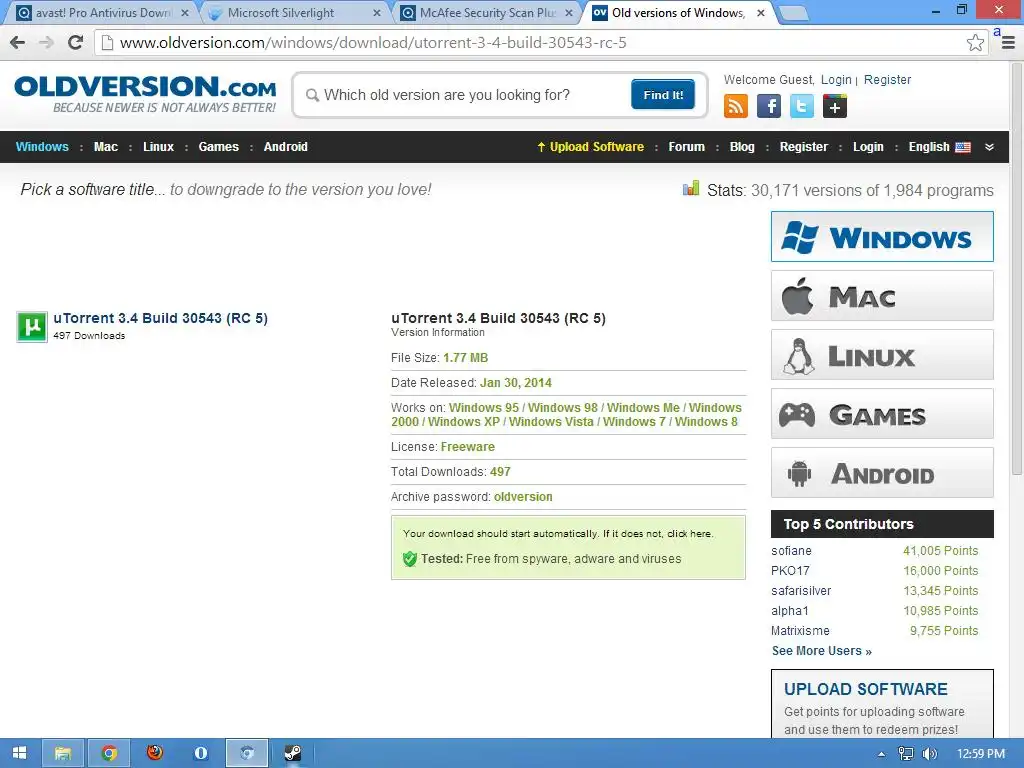Click Login in the black nav bar
The width and height of the screenshot is (1024, 768).
(868, 147)
